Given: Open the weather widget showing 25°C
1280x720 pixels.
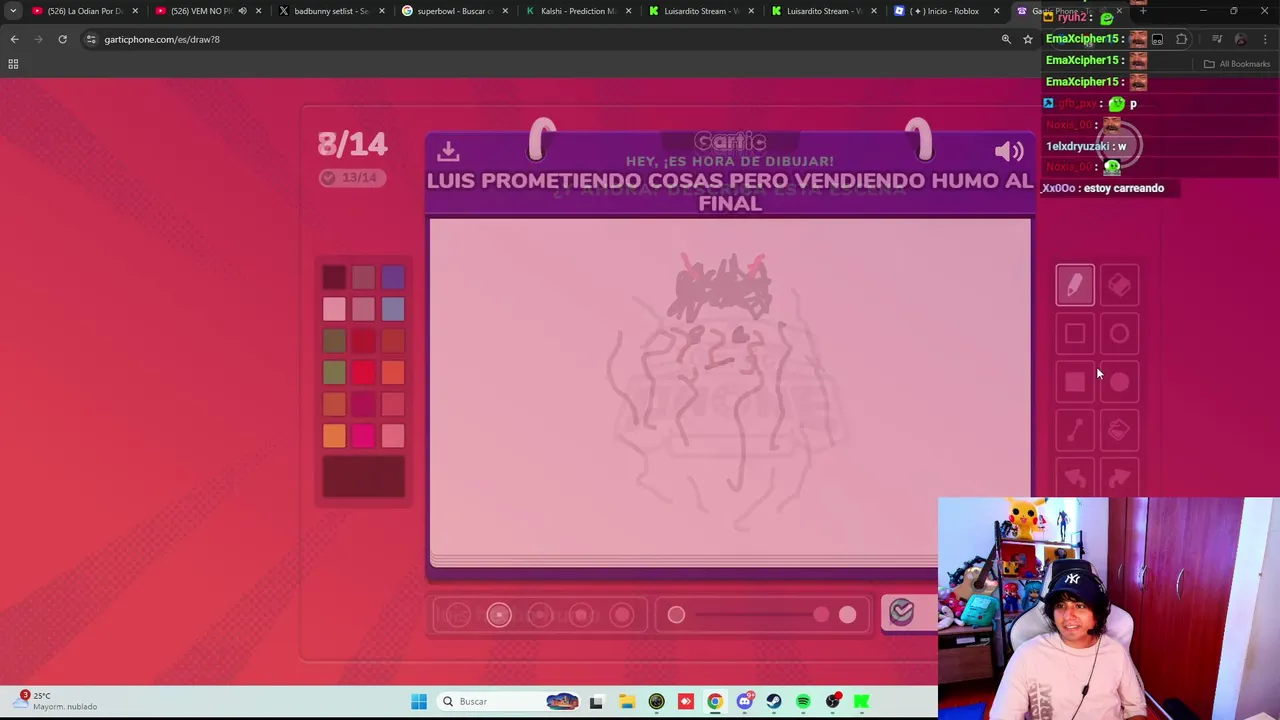Looking at the screenshot, I should click(x=57, y=701).
